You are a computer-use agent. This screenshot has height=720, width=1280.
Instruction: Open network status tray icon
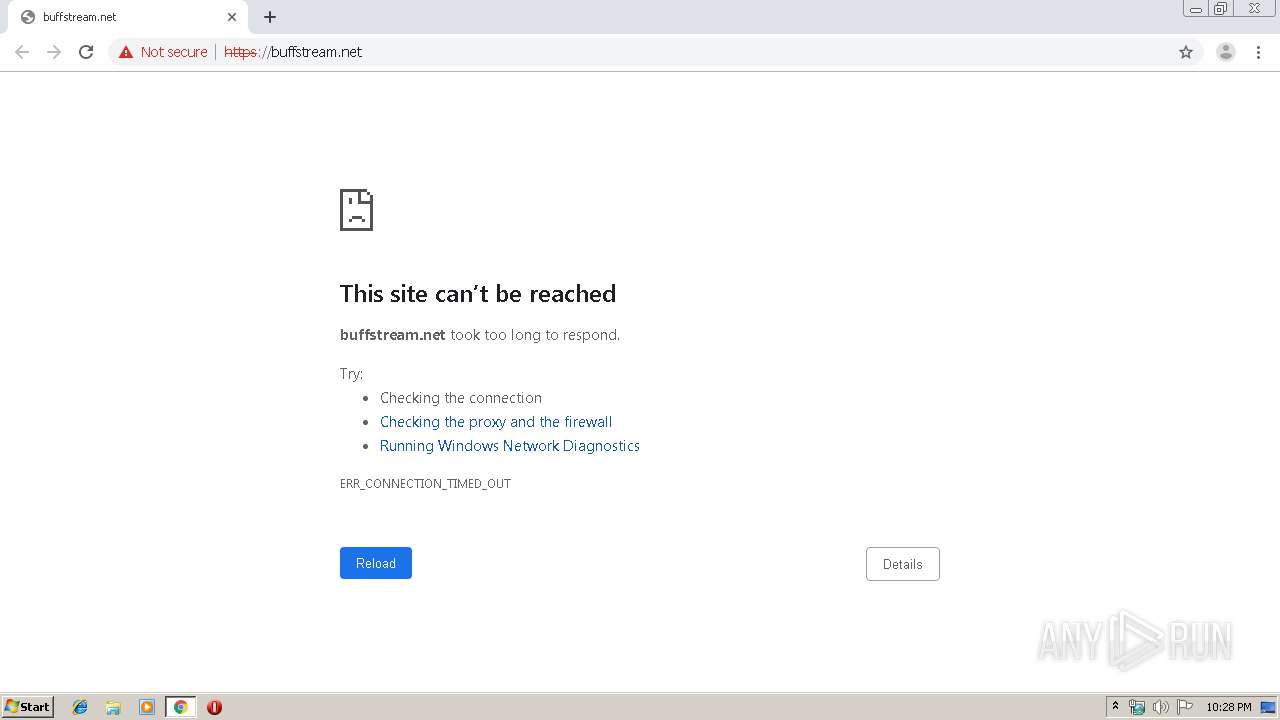[1137, 707]
